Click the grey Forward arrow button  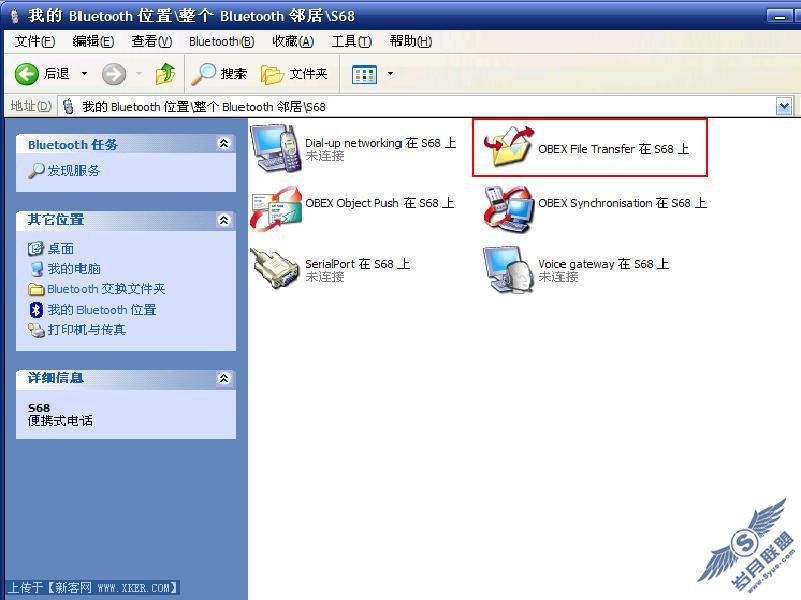(114, 75)
